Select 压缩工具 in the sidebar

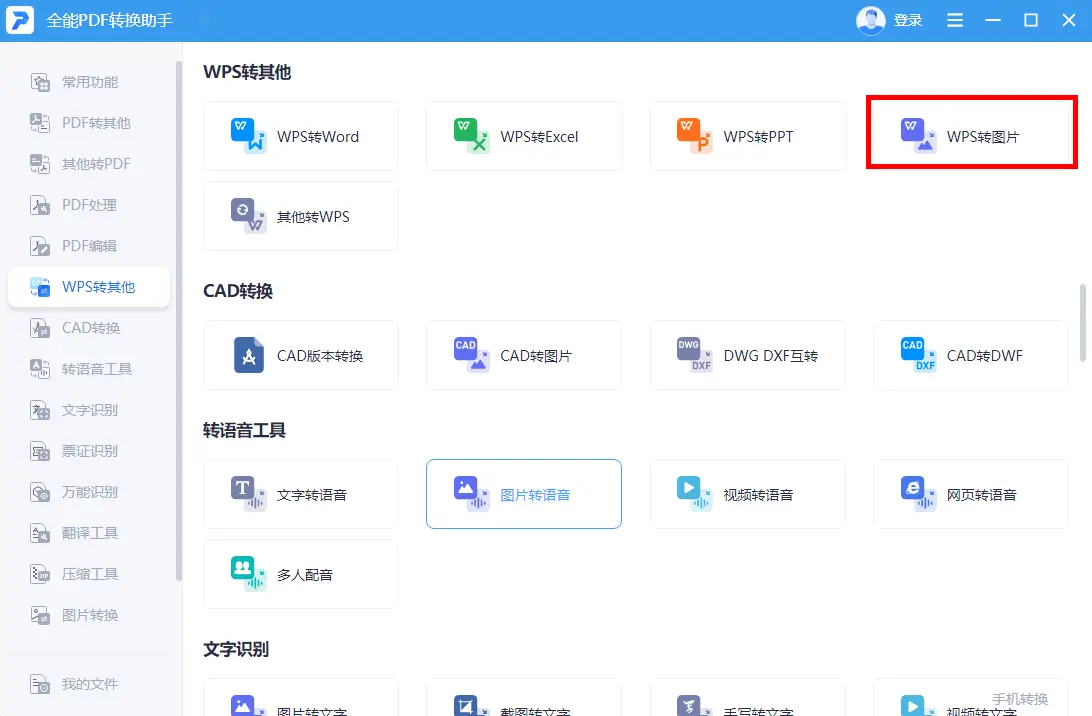[x=89, y=575]
